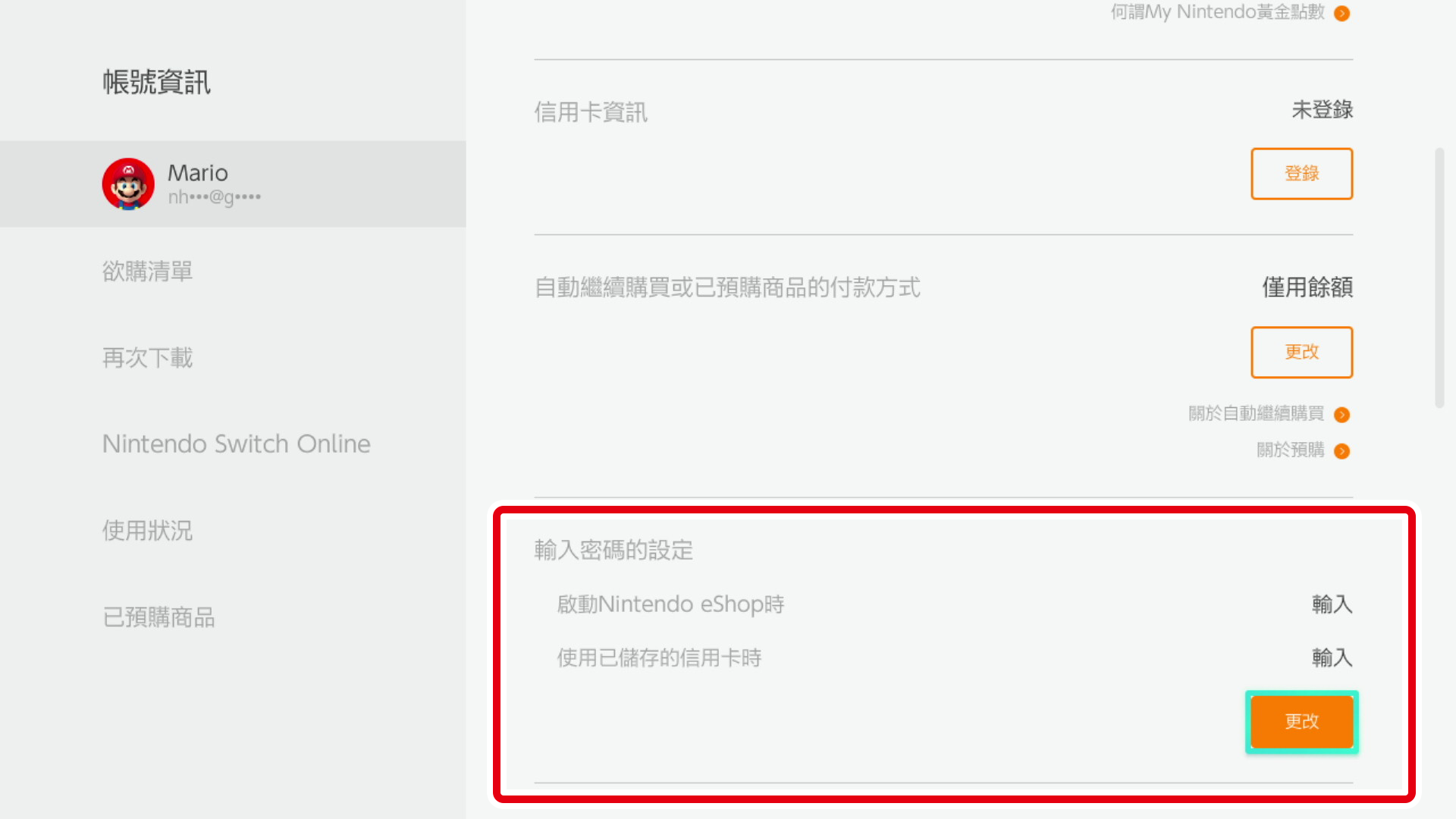Image resolution: width=1456 pixels, height=819 pixels.
Task: Click the 關於自動繼續購買 arrow icon
Action: coord(1341,415)
